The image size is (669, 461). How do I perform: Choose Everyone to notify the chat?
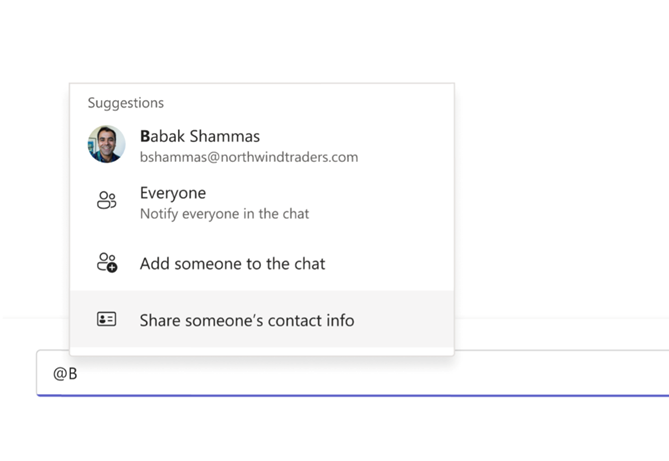(262, 202)
